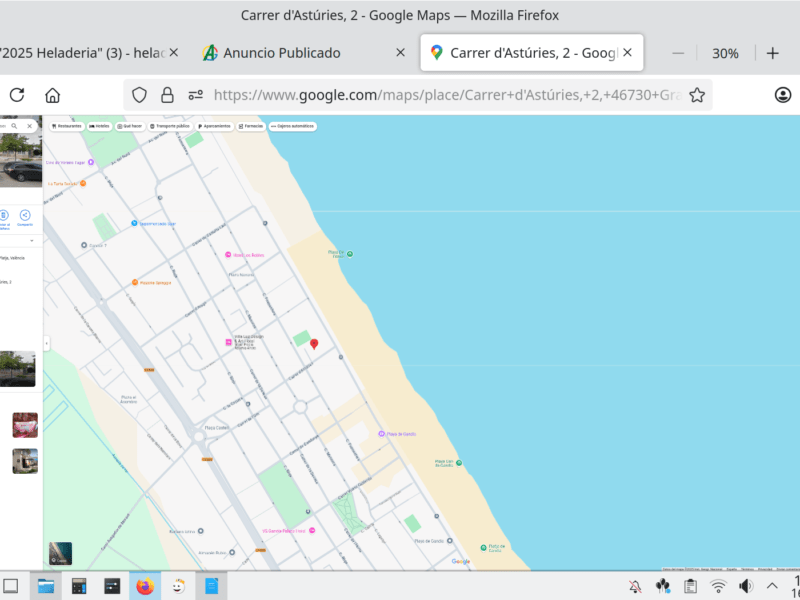Toggle notifications bell in system tray
This screenshot has width=800, height=600.
click(x=635, y=587)
